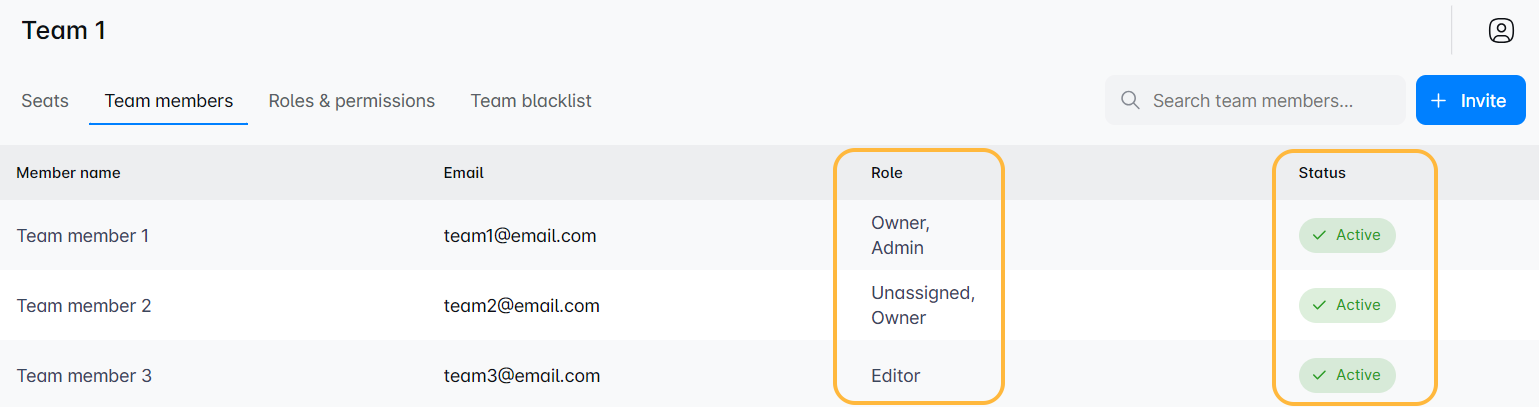Open the user profile icon
1539x407 pixels.
point(1501,31)
